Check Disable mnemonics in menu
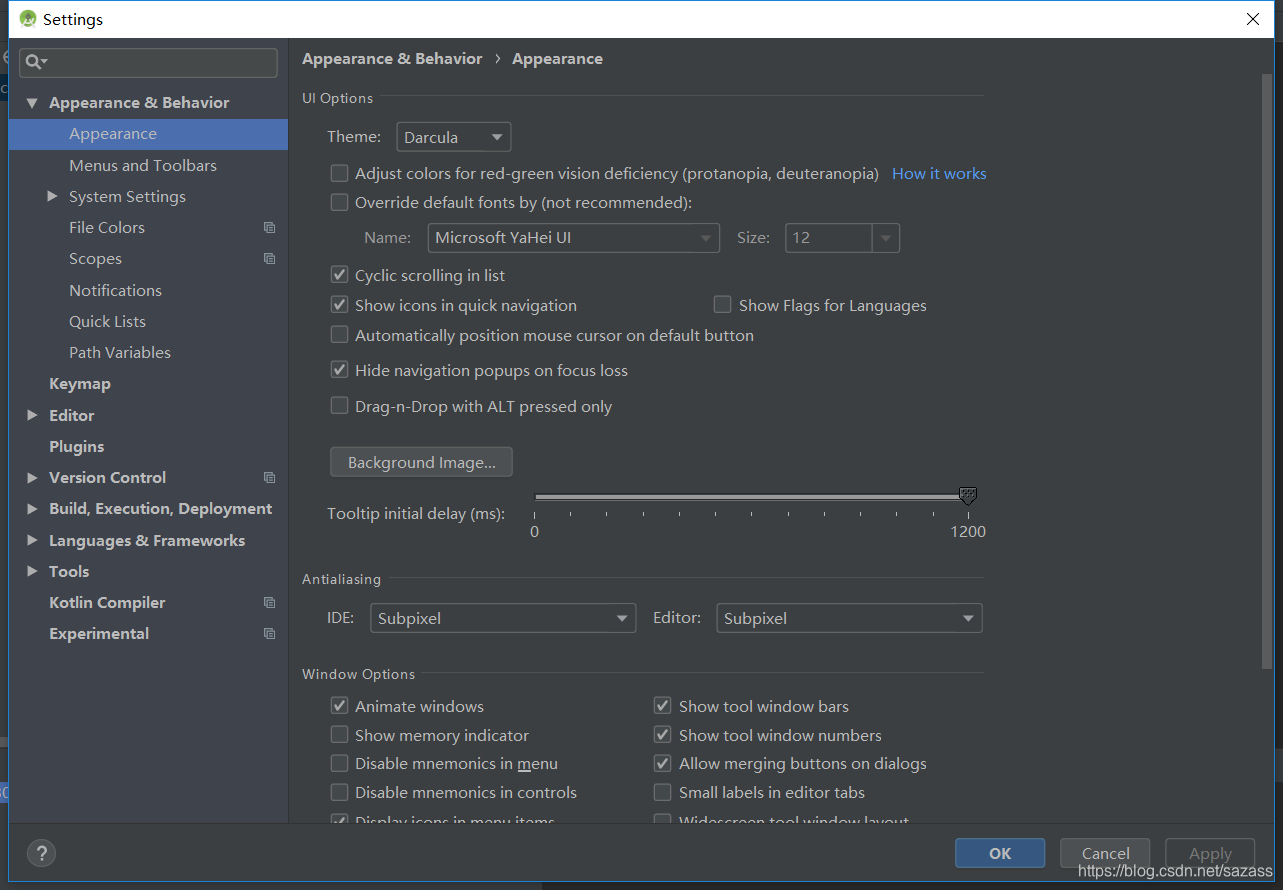Screen dimensions: 1283x890 click(340, 763)
